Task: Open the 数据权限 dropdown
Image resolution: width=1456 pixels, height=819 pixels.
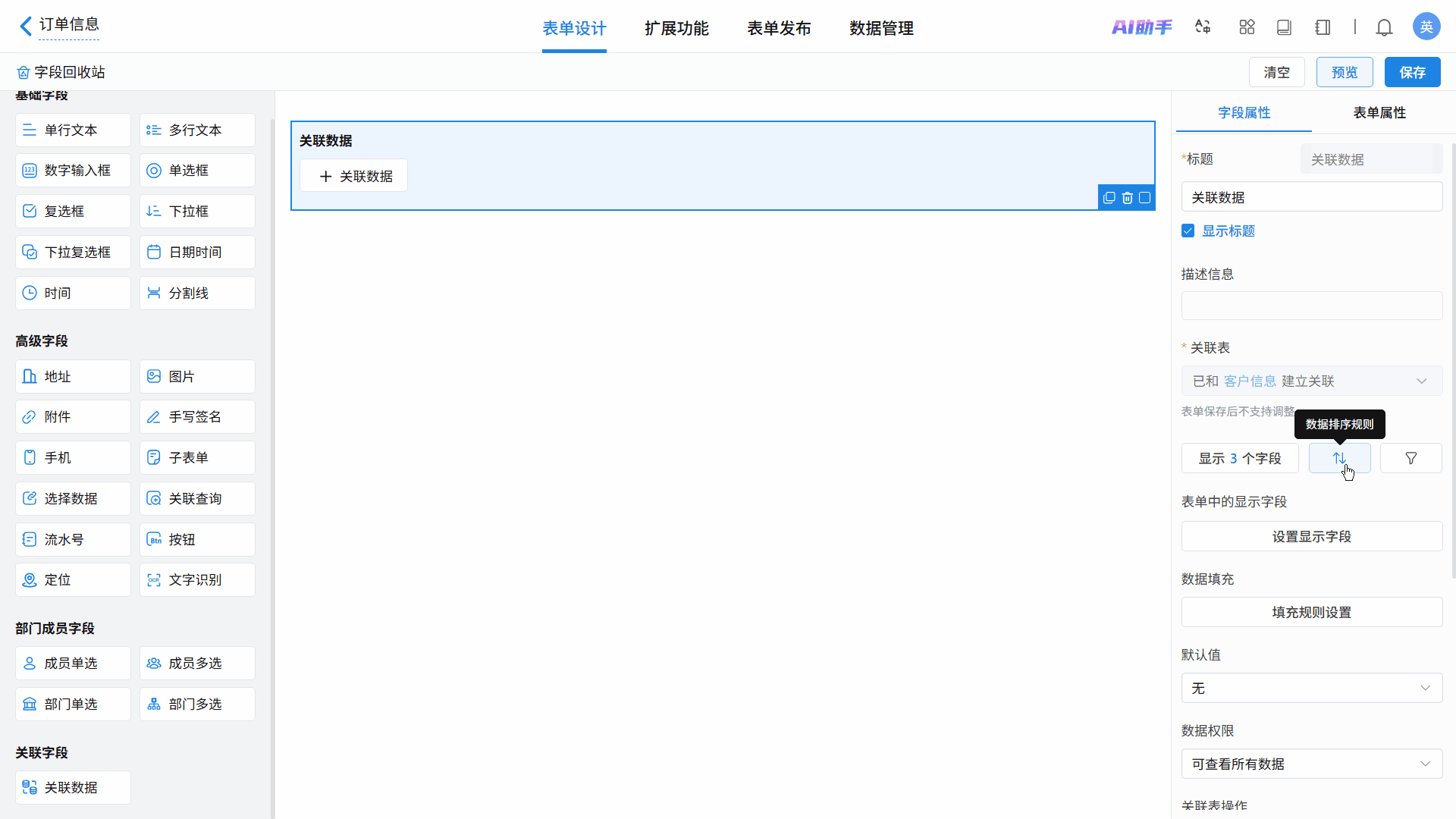Action: (1311, 764)
